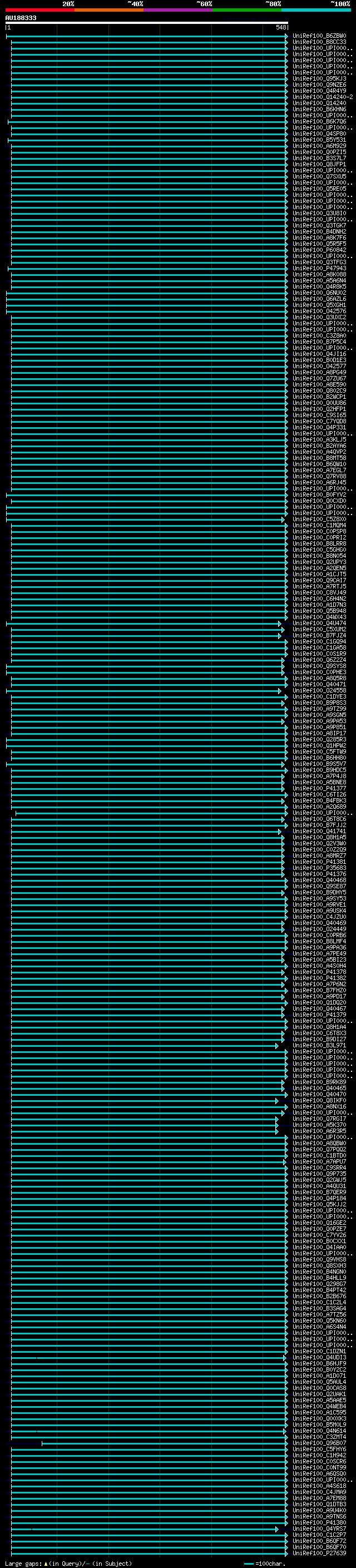Open hit UniRef100_B8LRR8

[319, 544]
